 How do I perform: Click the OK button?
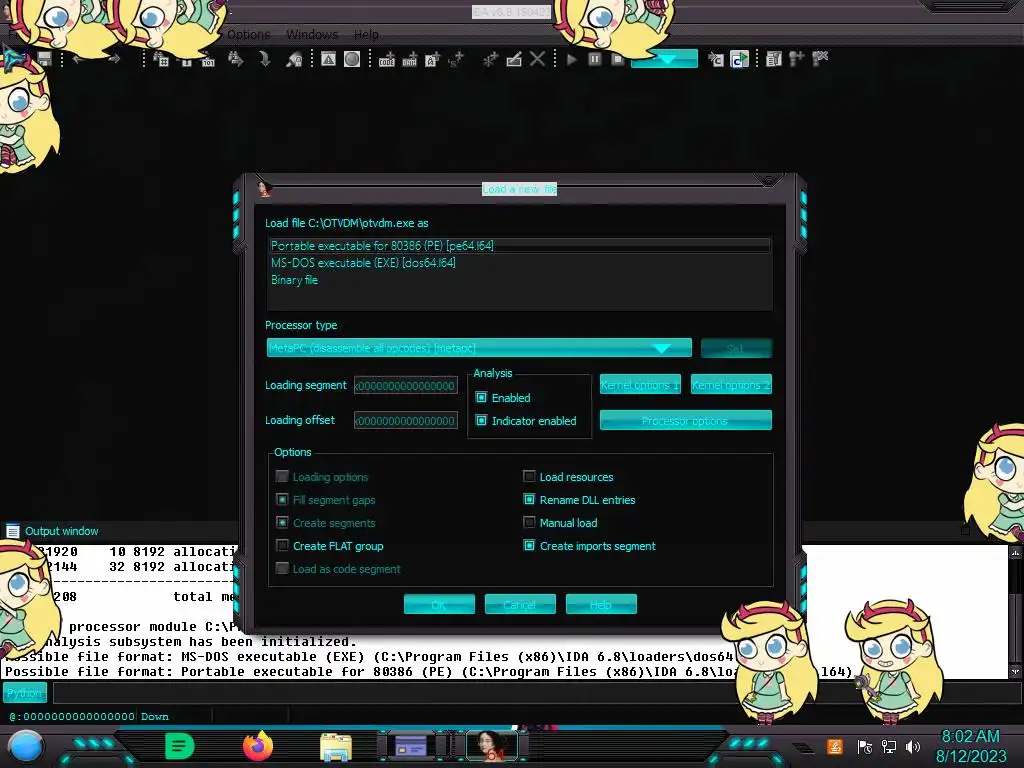coord(439,605)
